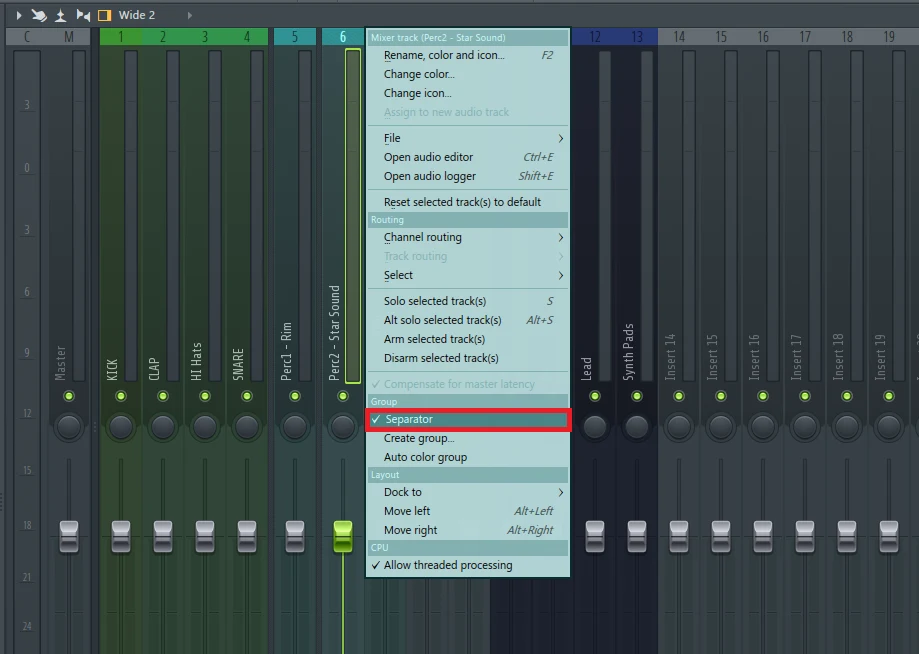Image resolution: width=919 pixels, height=654 pixels.
Task: Click Create group... entry
Action: (x=419, y=438)
